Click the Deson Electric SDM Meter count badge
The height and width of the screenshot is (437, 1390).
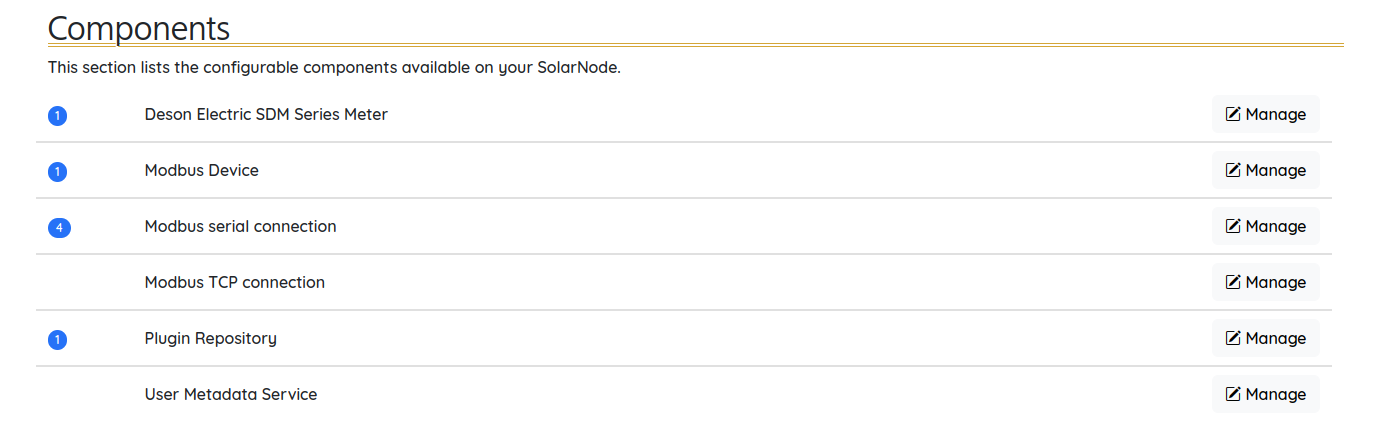click(x=57, y=116)
